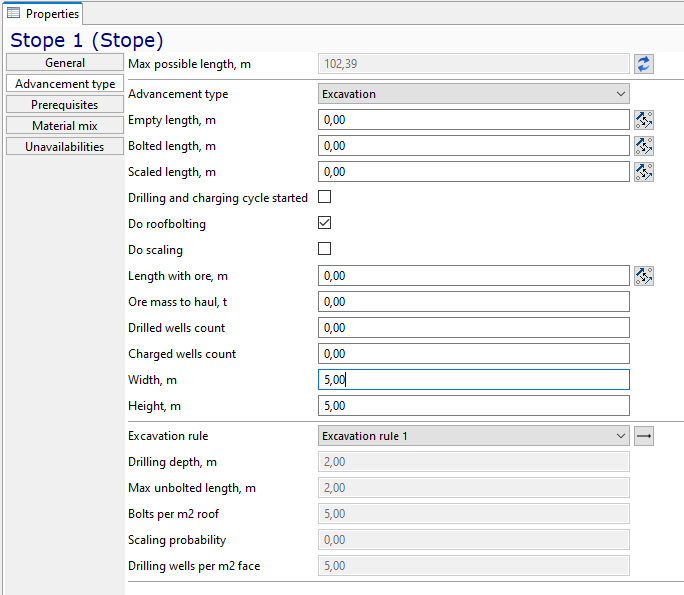Click the Scaling probability field

point(474,540)
